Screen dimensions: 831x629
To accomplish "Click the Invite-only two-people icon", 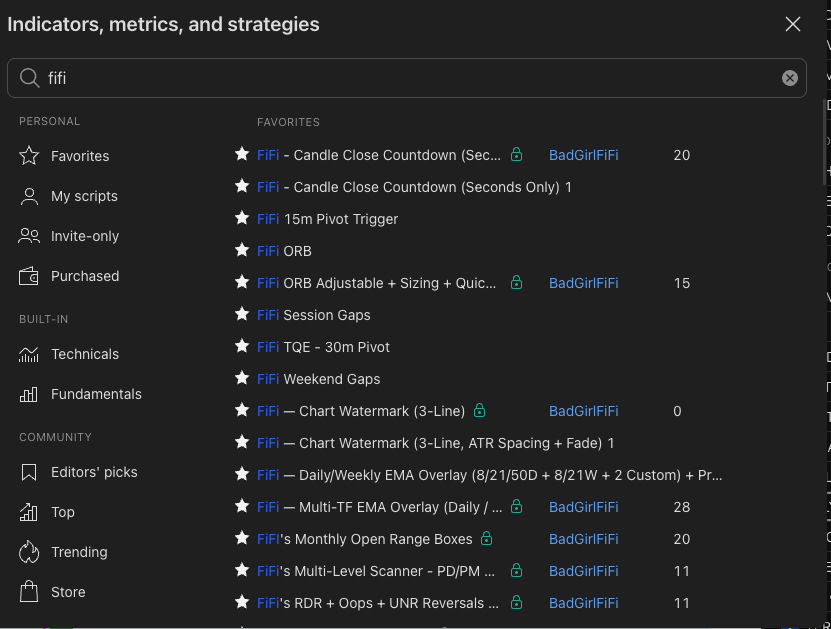I will tap(29, 236).
